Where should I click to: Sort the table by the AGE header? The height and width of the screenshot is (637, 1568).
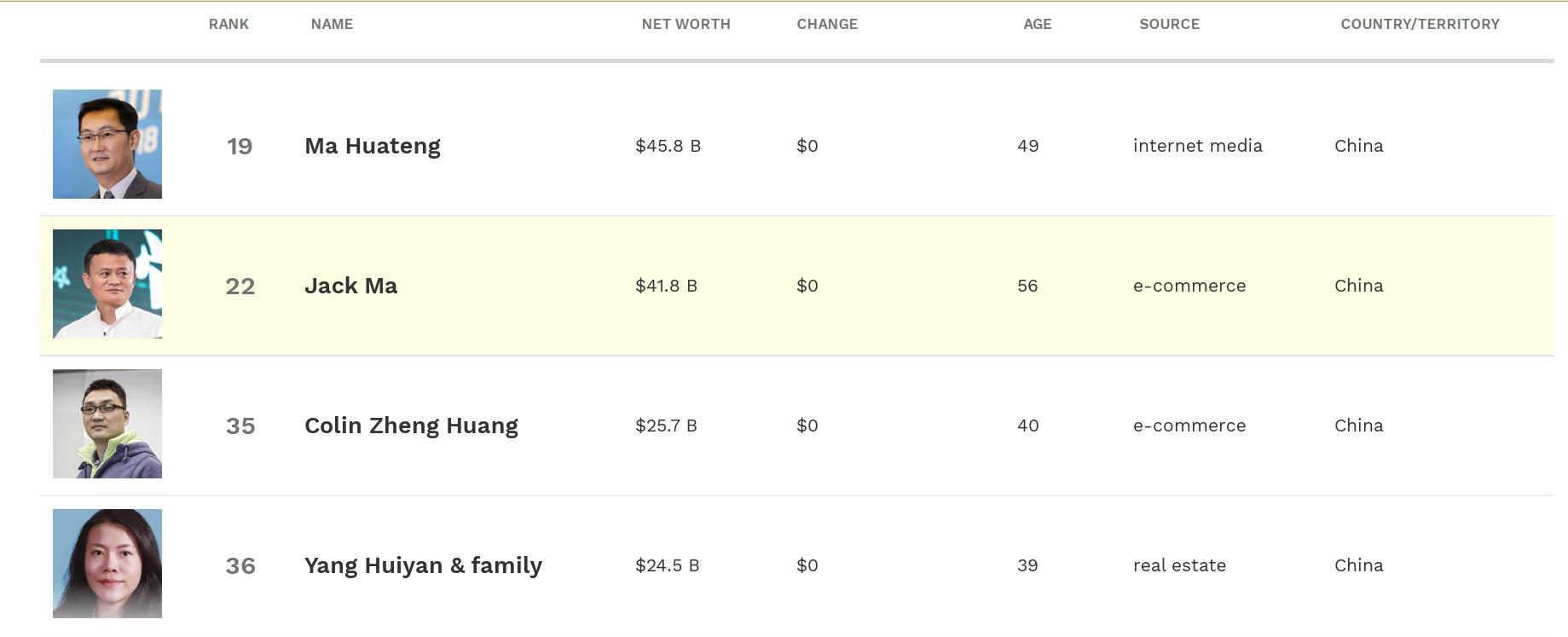(x=1037, y=24)
